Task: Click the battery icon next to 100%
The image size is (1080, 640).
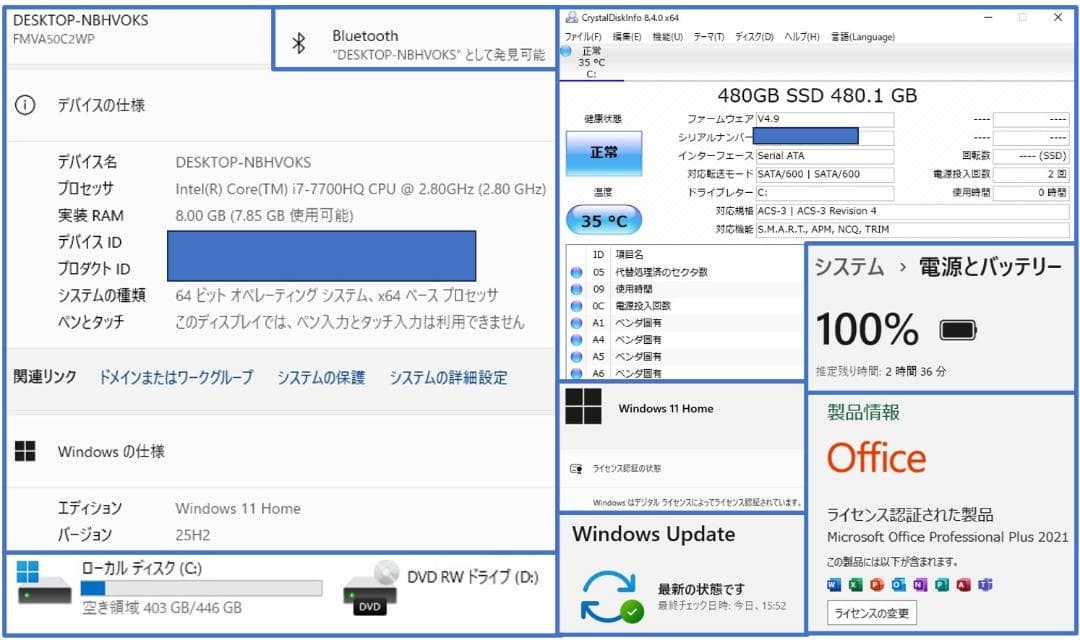Action: [956, 328]
